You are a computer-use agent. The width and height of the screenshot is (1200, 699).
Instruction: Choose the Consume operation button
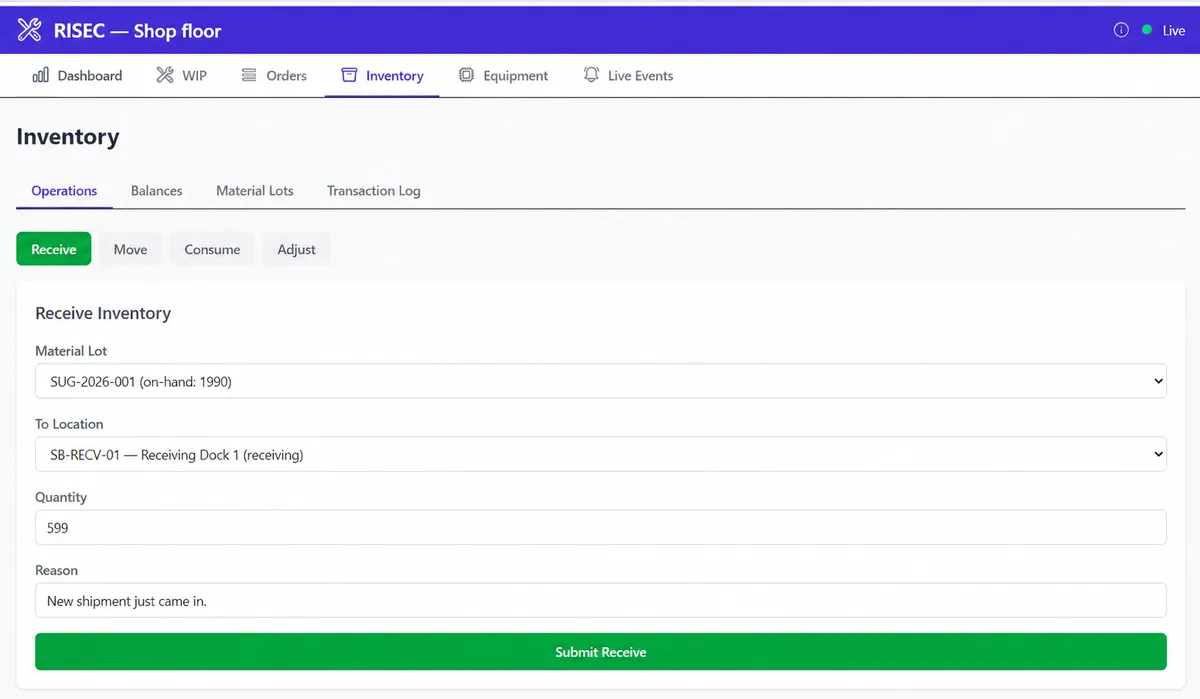[x=212, y=249]
